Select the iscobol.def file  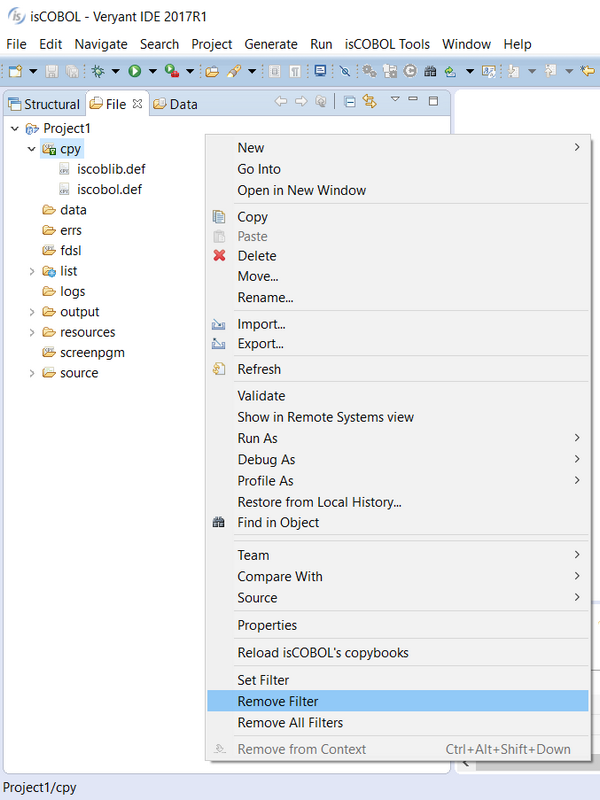[109, 189]
